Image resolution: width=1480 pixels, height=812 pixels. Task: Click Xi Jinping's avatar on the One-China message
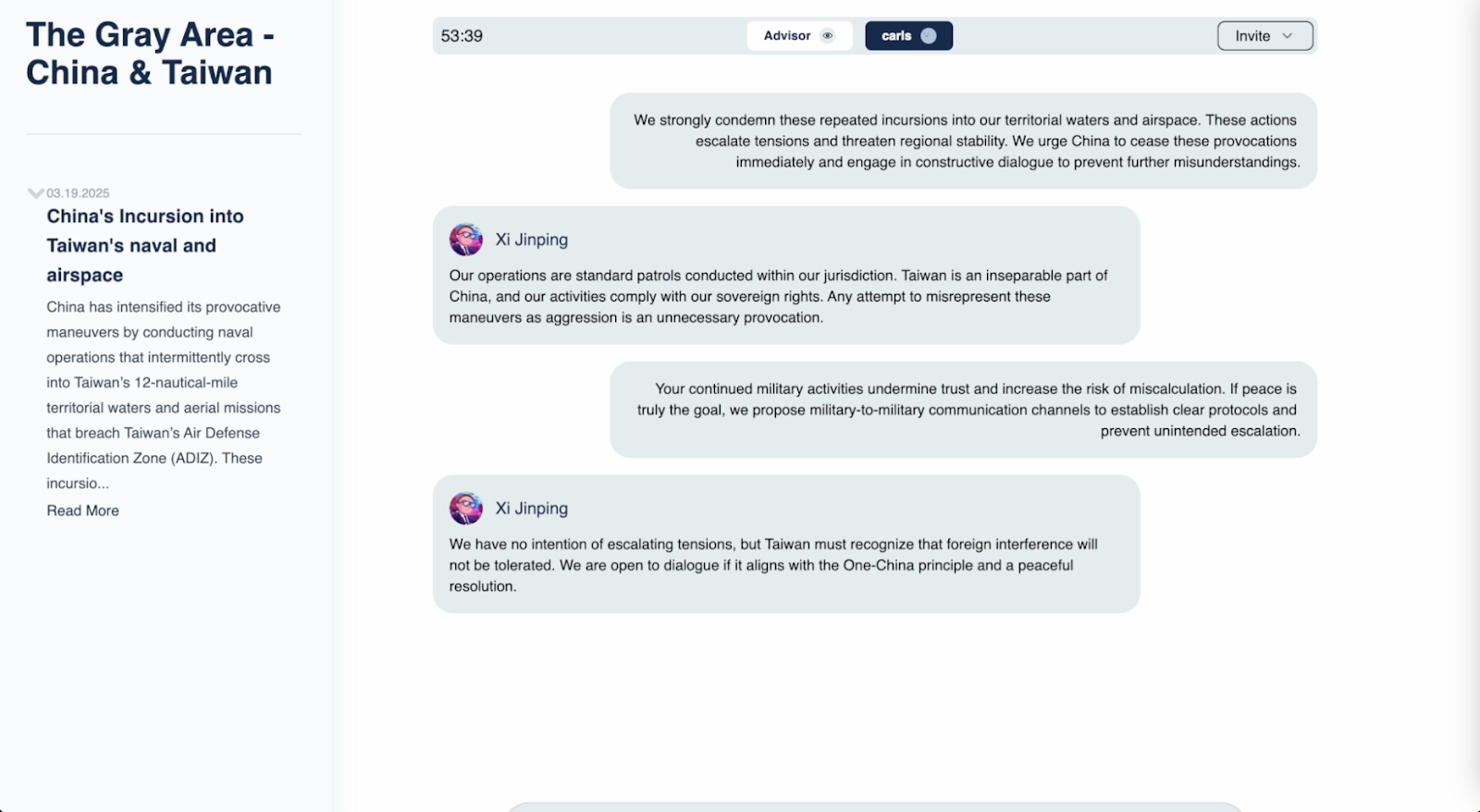pos(466,509)
